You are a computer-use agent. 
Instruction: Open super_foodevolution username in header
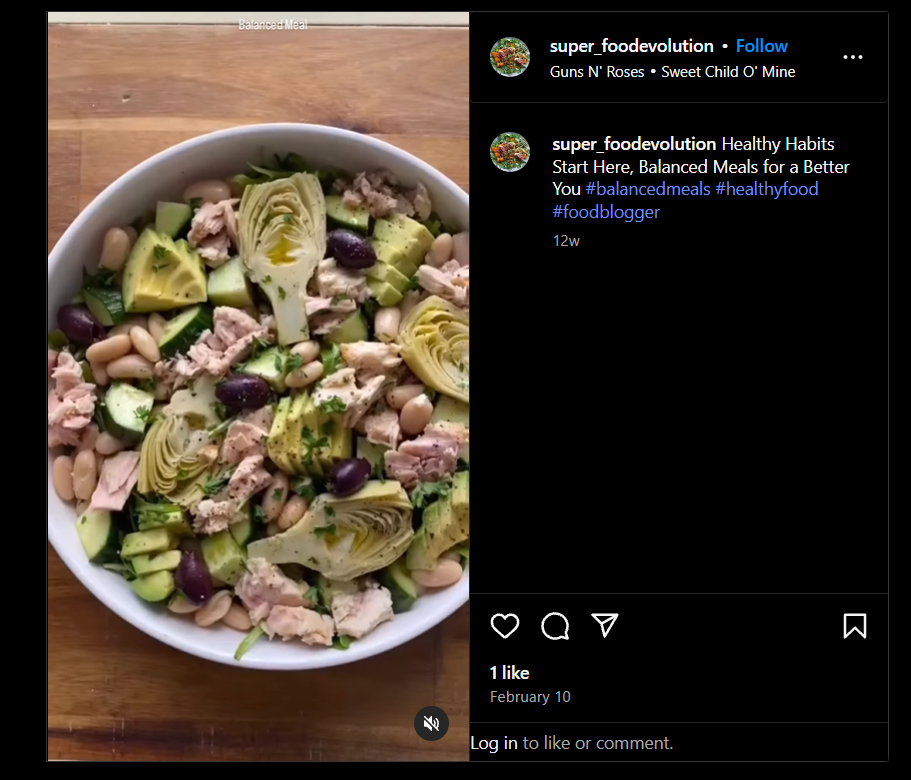click(631, 46)
